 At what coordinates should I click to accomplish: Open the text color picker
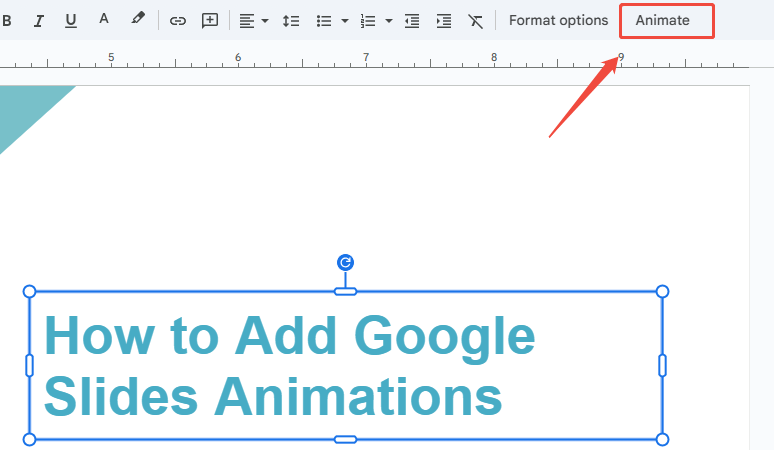tap(104, 19)
